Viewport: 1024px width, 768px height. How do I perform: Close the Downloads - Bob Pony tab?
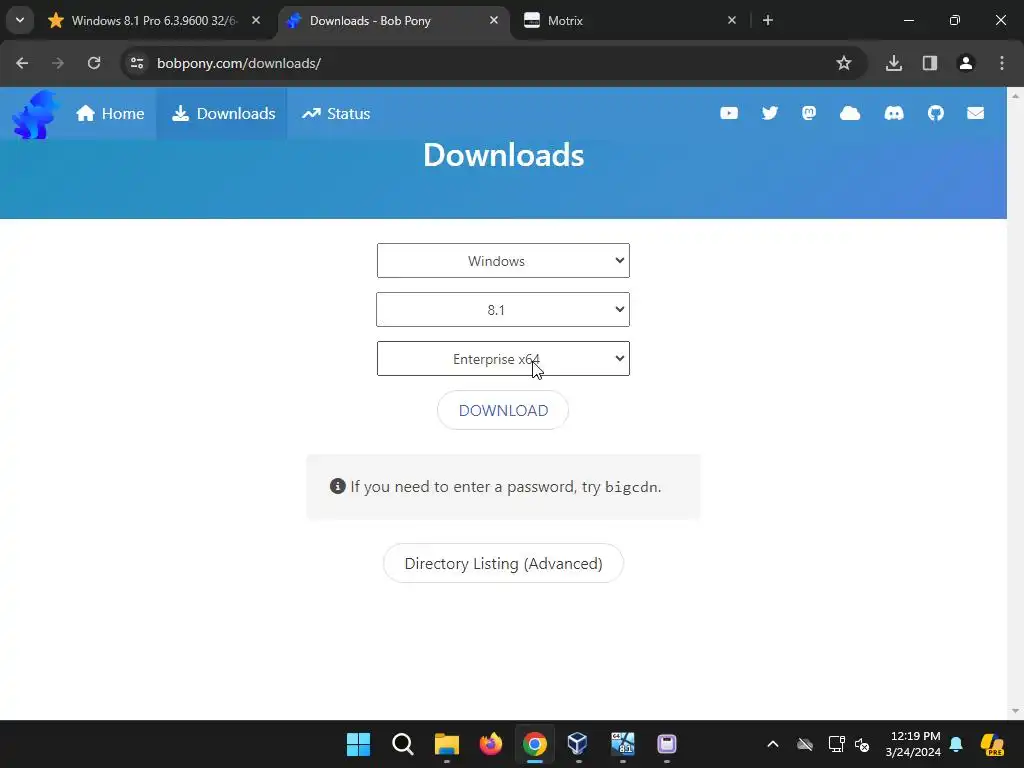494,20
